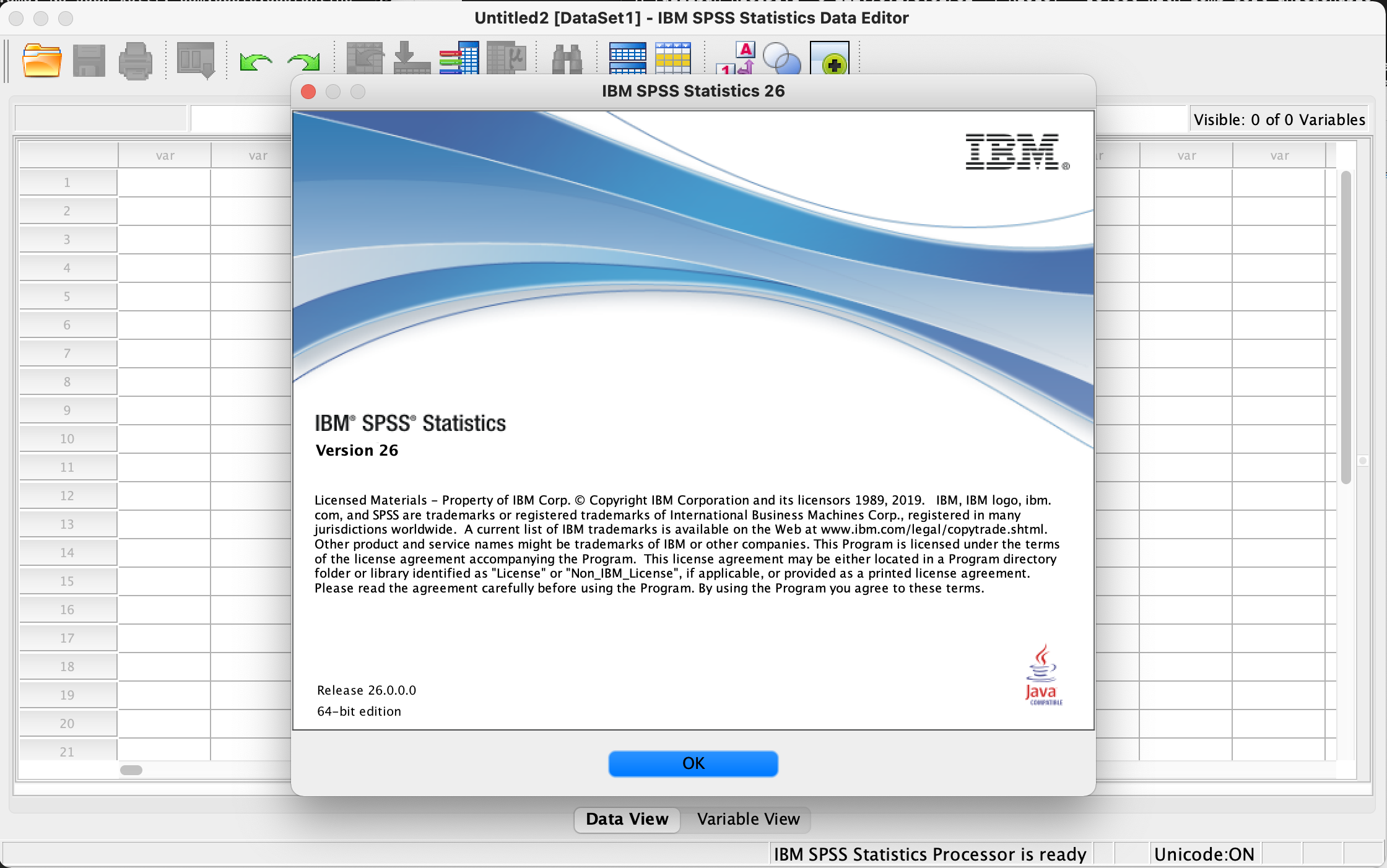Close the IBM SPSS Statistics 26 dialog

[308, 92]
